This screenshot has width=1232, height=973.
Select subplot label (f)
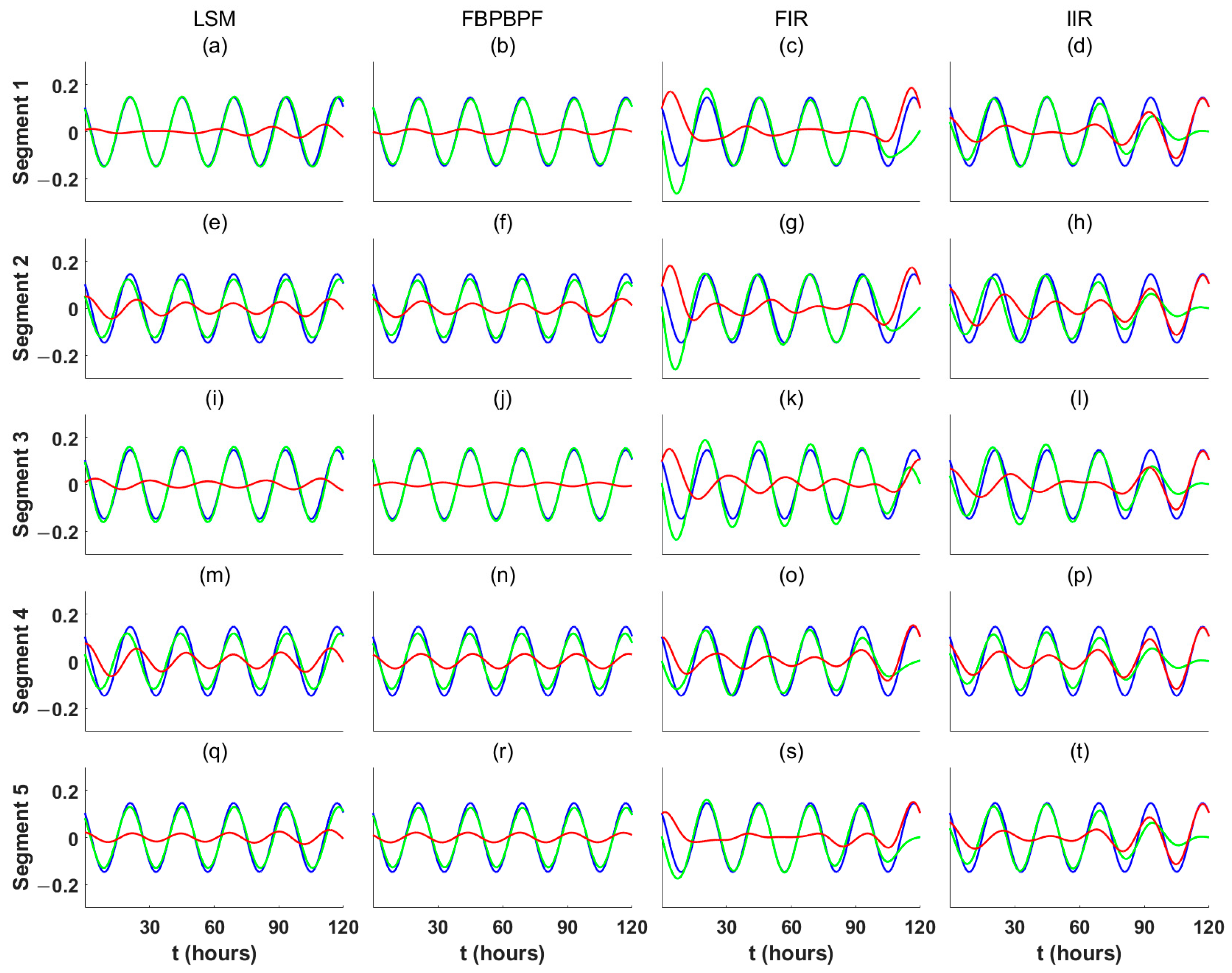[503, 223]
